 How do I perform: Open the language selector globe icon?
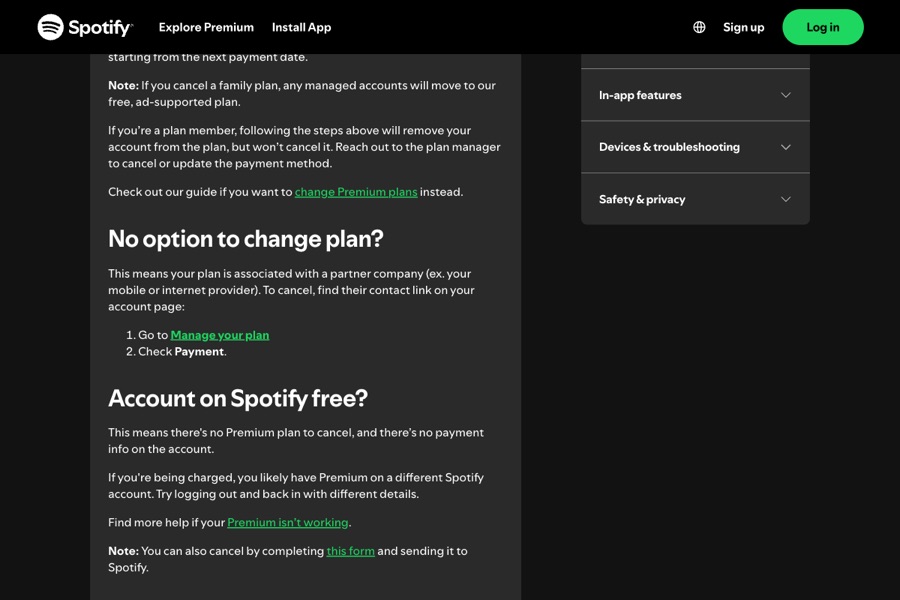click(x=699, y=27)
